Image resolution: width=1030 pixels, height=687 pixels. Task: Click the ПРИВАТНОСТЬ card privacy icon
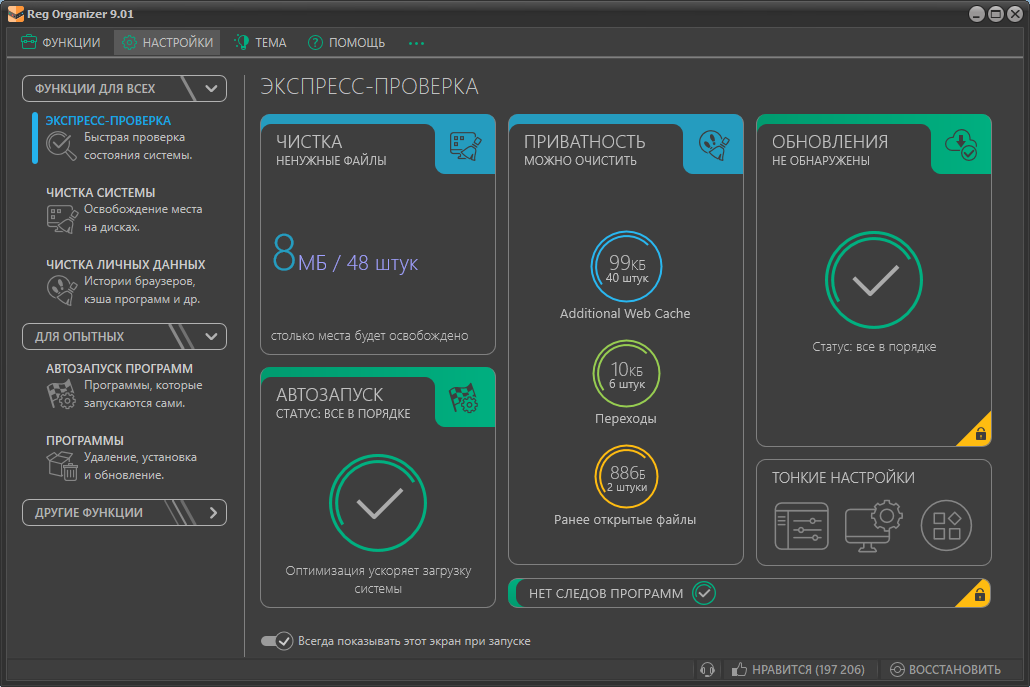coord(713,145)
